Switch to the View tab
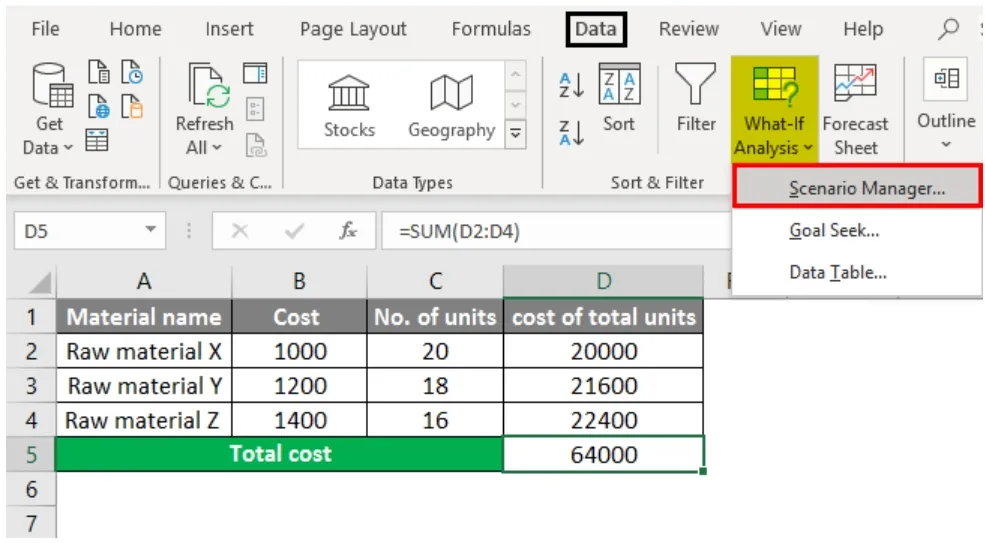Screen dimensions: 985x543 point(781,29)
